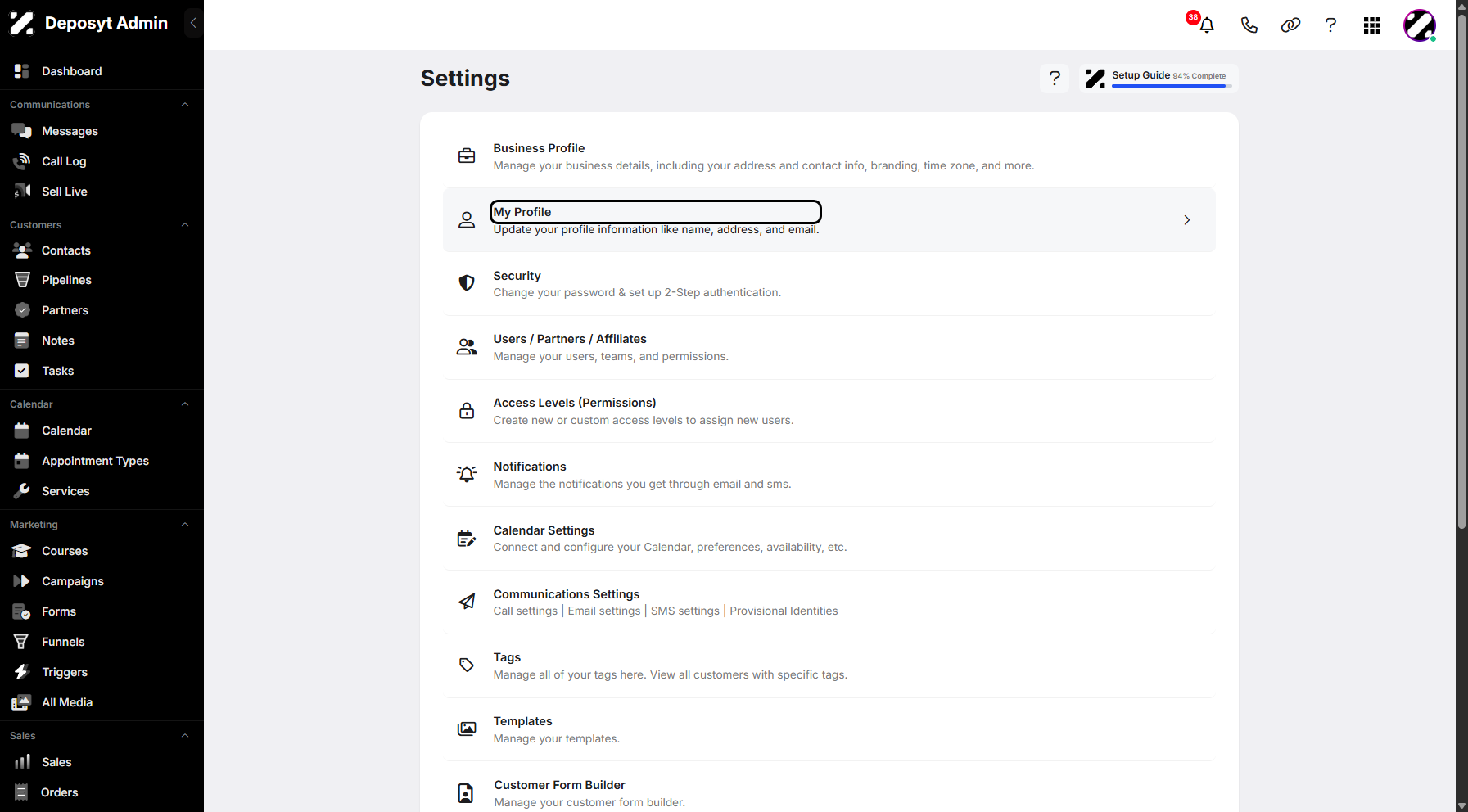This screenshot has height=812, width=1468.
Task: Open the My Profile row chevron
Action: pos(1186,220)
